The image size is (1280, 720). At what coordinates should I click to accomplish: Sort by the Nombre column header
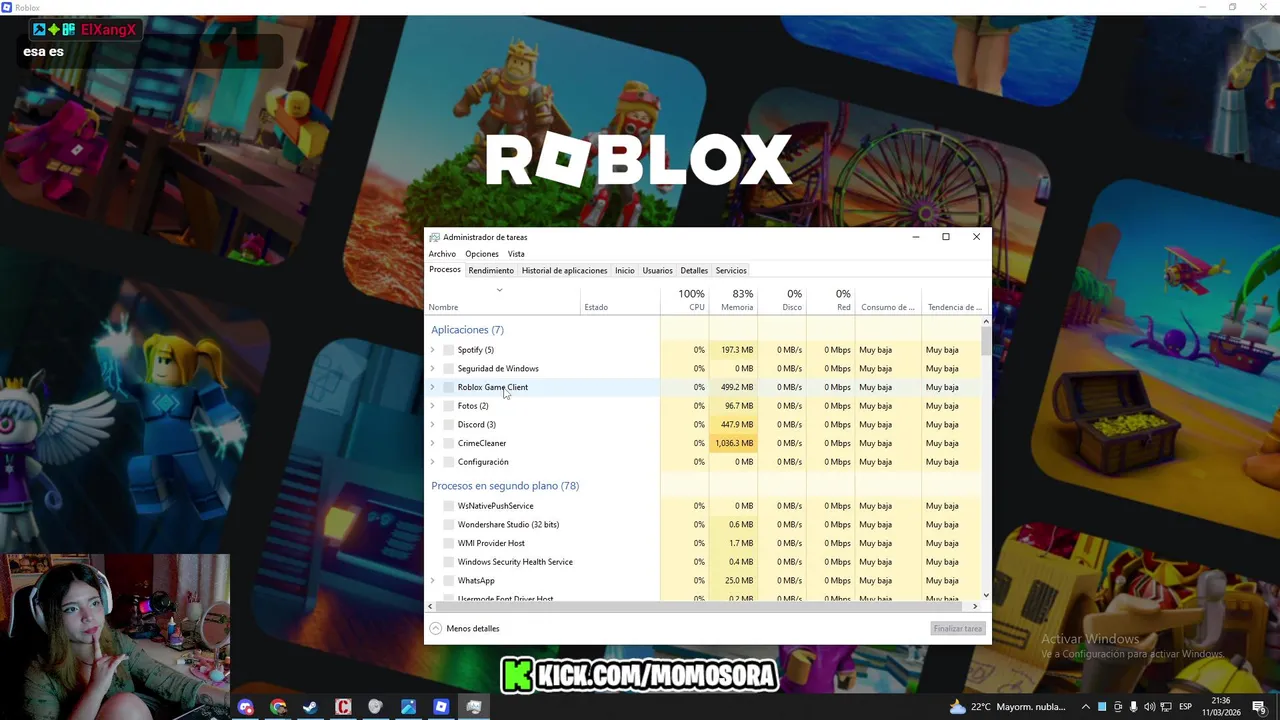click(x=503, y=299)
